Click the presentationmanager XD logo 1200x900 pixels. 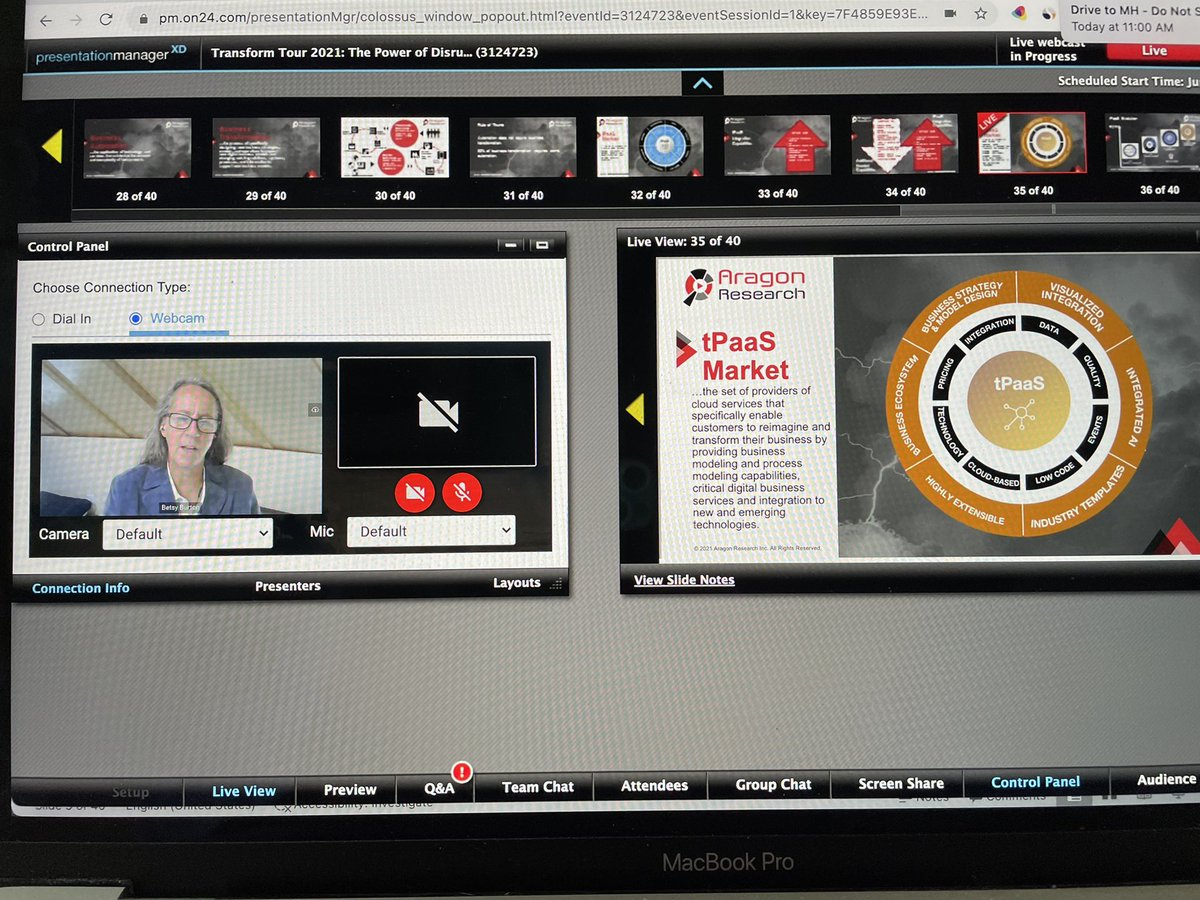tap(110, 55)
